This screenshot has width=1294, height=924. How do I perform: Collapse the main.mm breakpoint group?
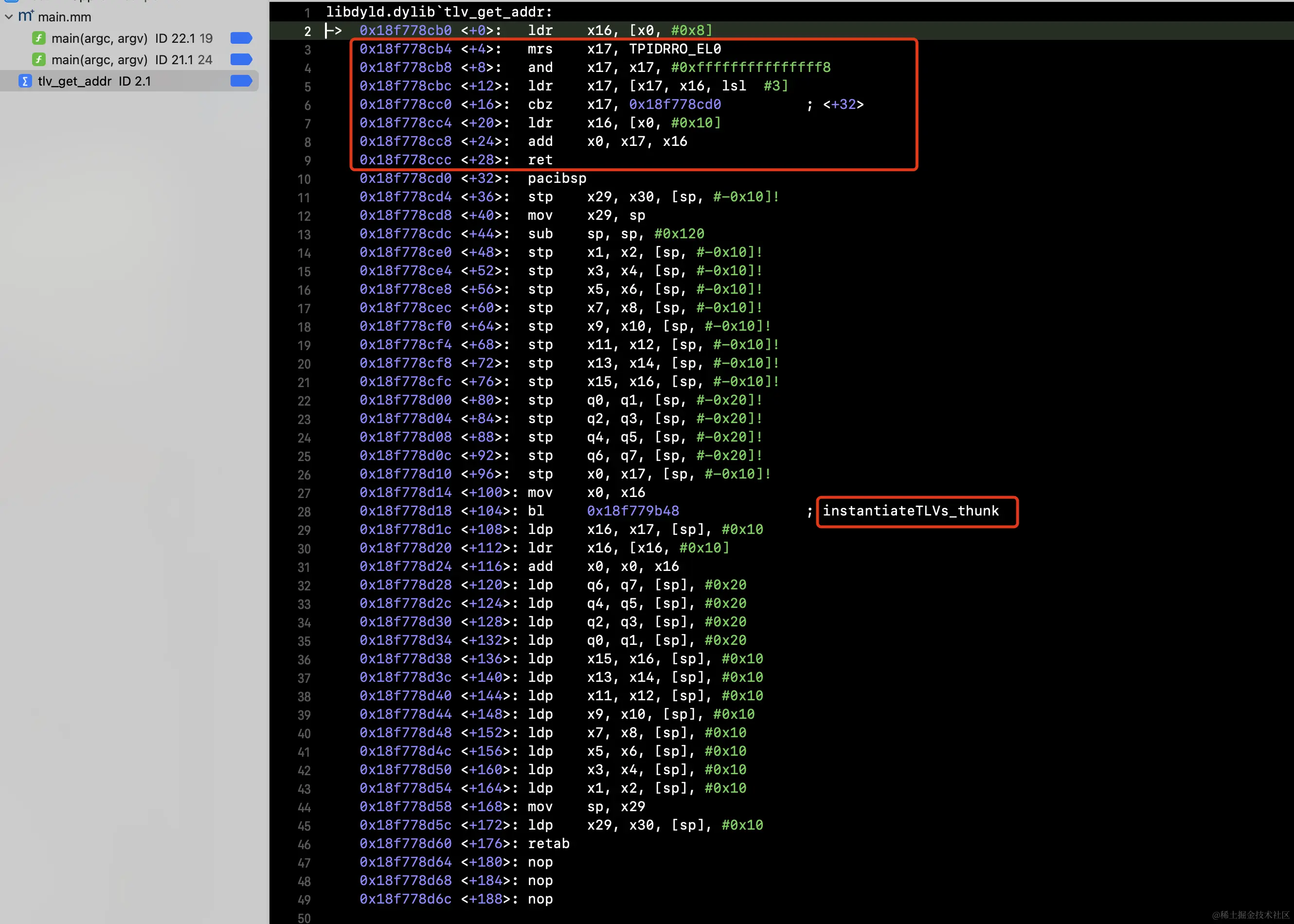(x=9, y=17)
